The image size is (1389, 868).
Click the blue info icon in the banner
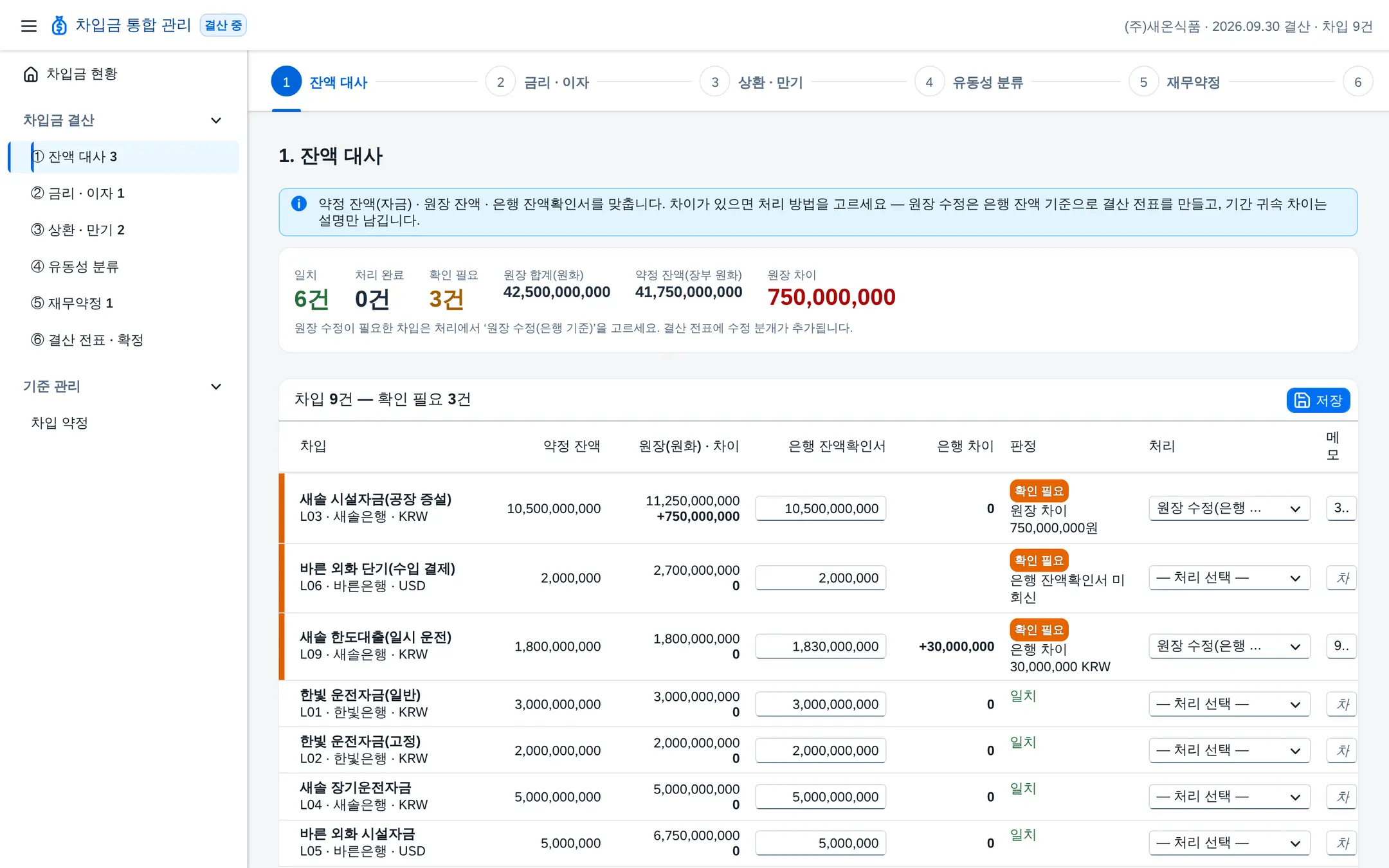tap(299, 204)
